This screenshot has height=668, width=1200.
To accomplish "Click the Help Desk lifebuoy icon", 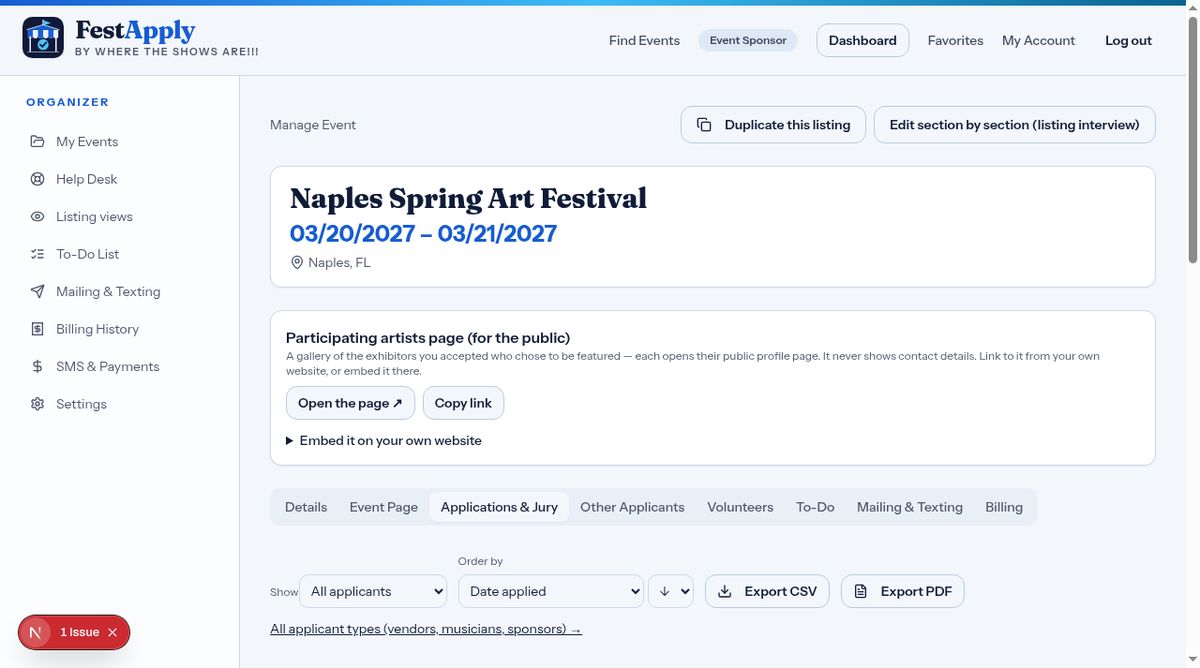I will (x=37, y=179).
